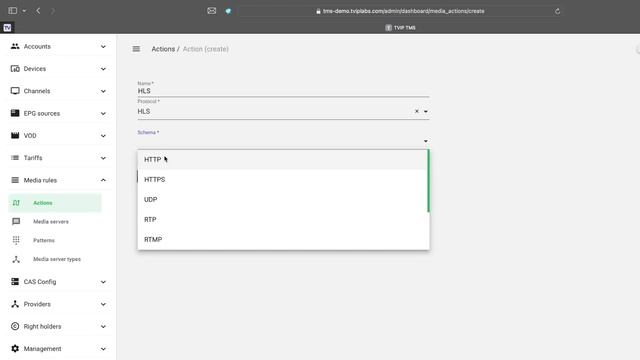Click the Name input field containing HLS
Image resolution: width=640 pixels, height=360 pixels.
point(283,91)
